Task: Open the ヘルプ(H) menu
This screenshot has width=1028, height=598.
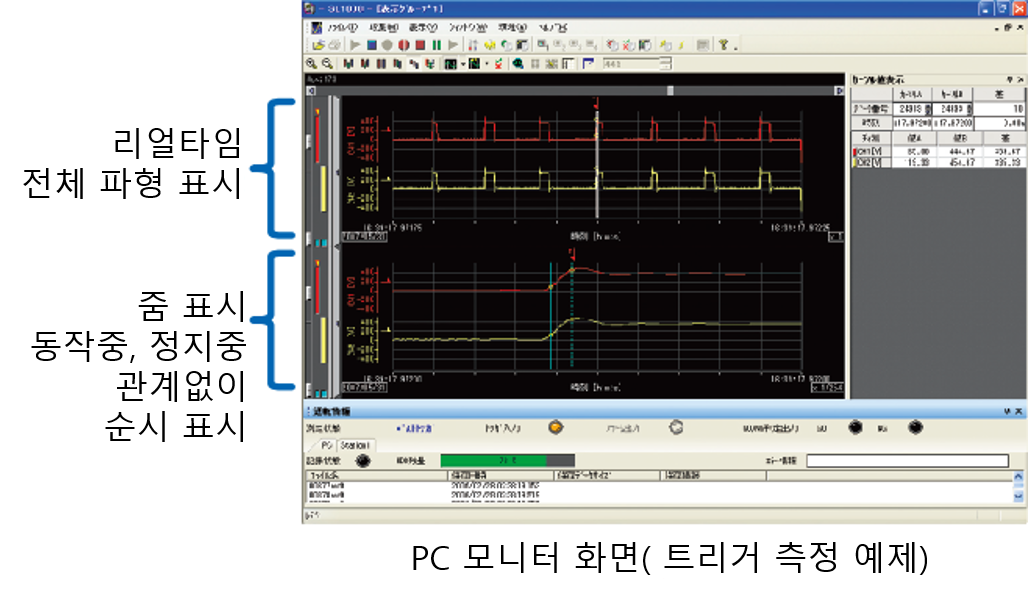Action: point(552,28)
